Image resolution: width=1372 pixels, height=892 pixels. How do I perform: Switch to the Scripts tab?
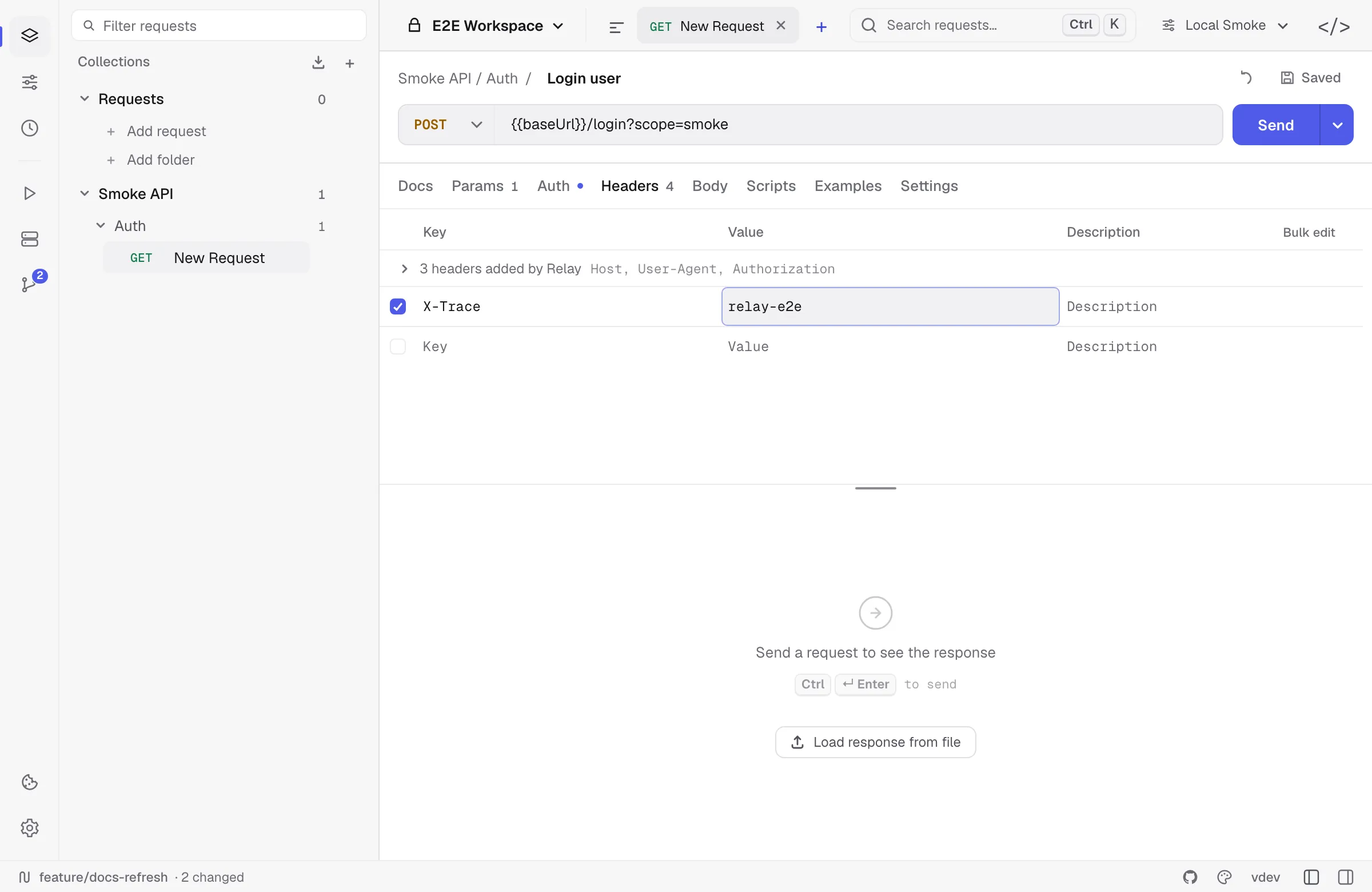(x=771, y=186)
